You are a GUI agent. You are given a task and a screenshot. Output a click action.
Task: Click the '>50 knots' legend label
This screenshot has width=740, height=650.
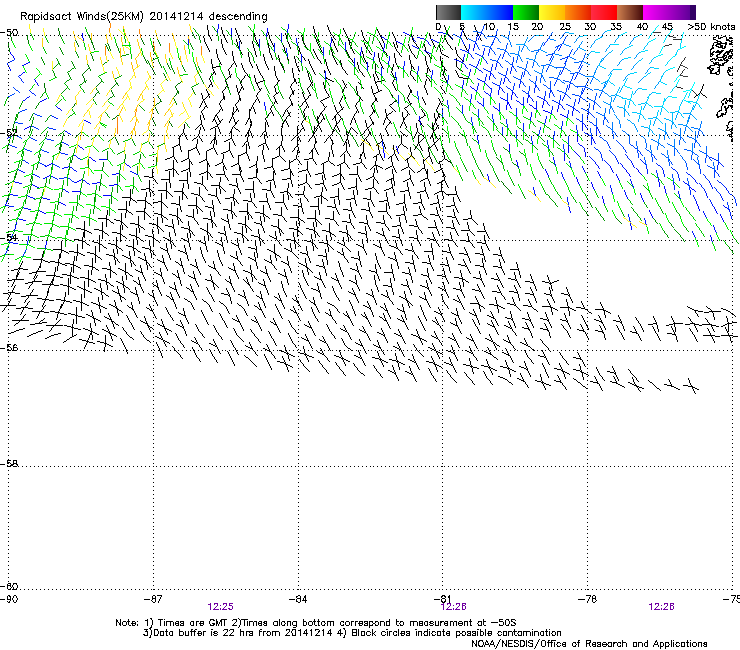(711, 27)
